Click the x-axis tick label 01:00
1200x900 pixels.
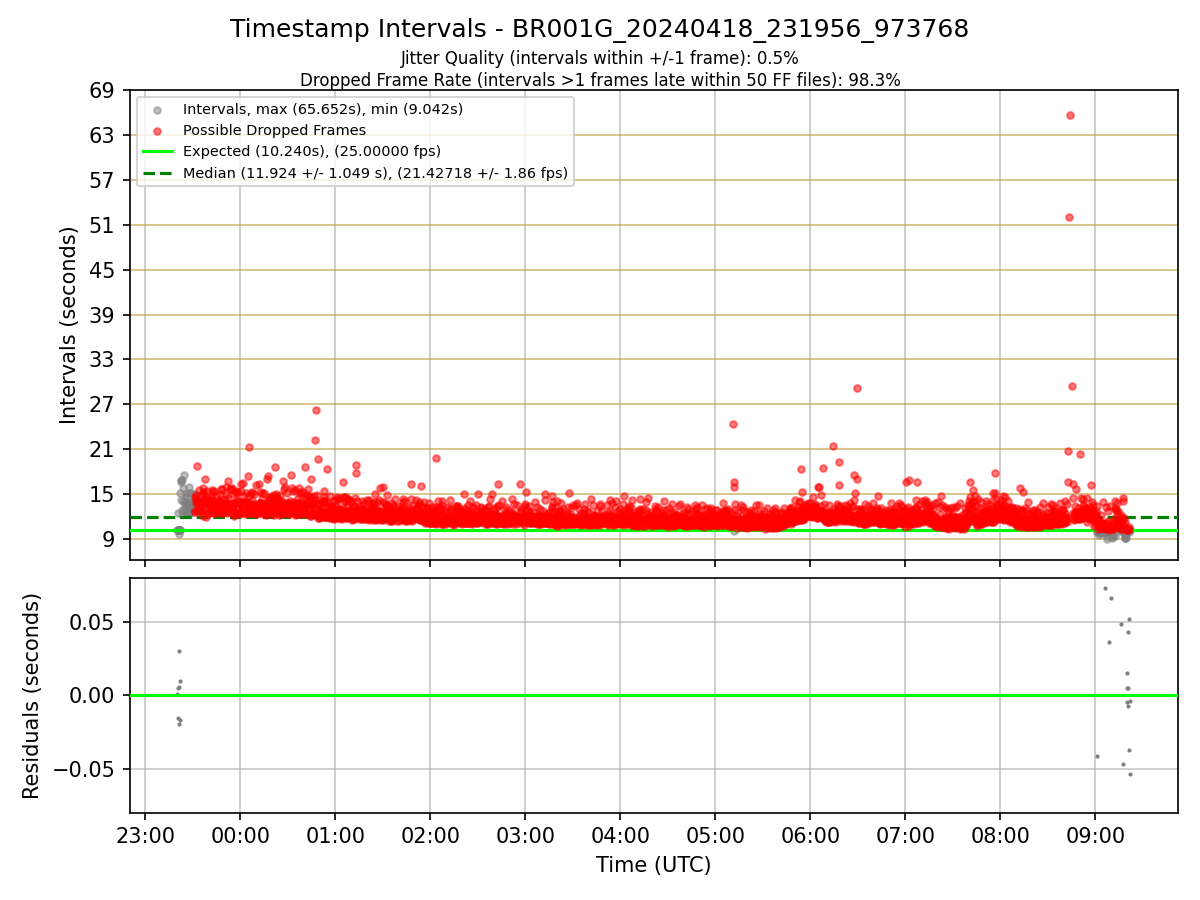tap(335, 836)
